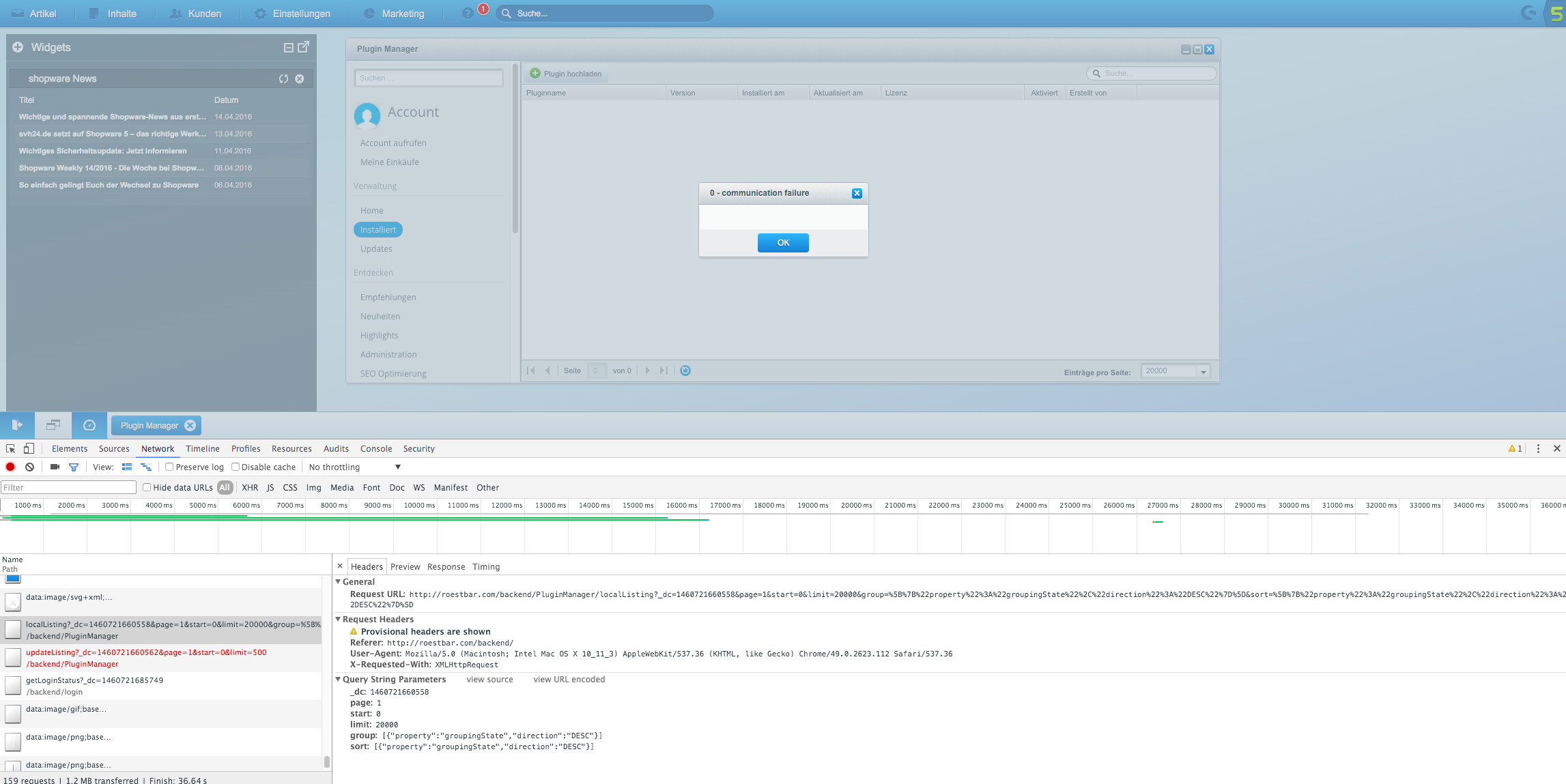Clear the network log
This screenshot has height=784, width=1566.
(x=29, y=467)
